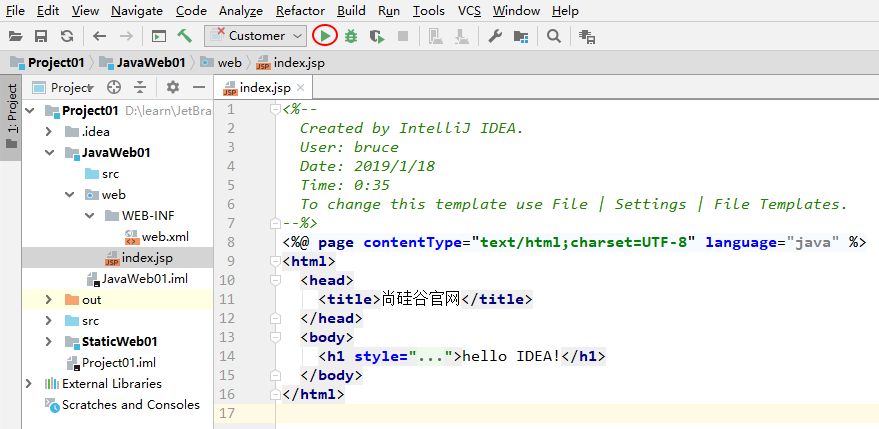This screenshot has height=429, width=879.
Task: Open the Refactor menu
Action: (300, 11)
